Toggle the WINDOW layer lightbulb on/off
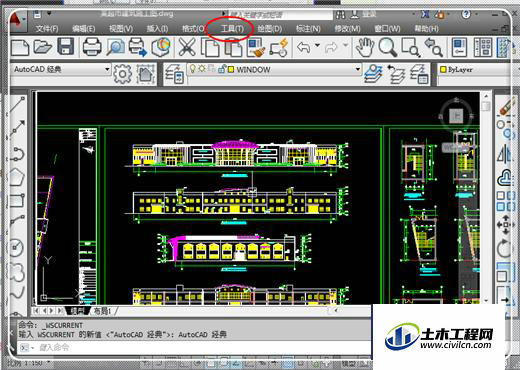The image size is (520, 370). click(x=192, y=69)
